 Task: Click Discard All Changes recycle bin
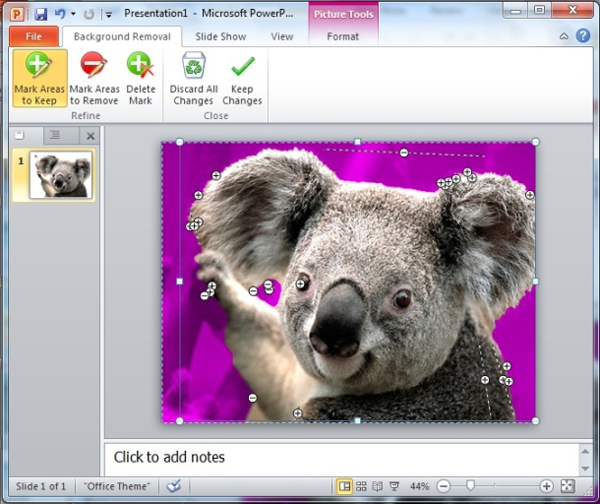194,78
